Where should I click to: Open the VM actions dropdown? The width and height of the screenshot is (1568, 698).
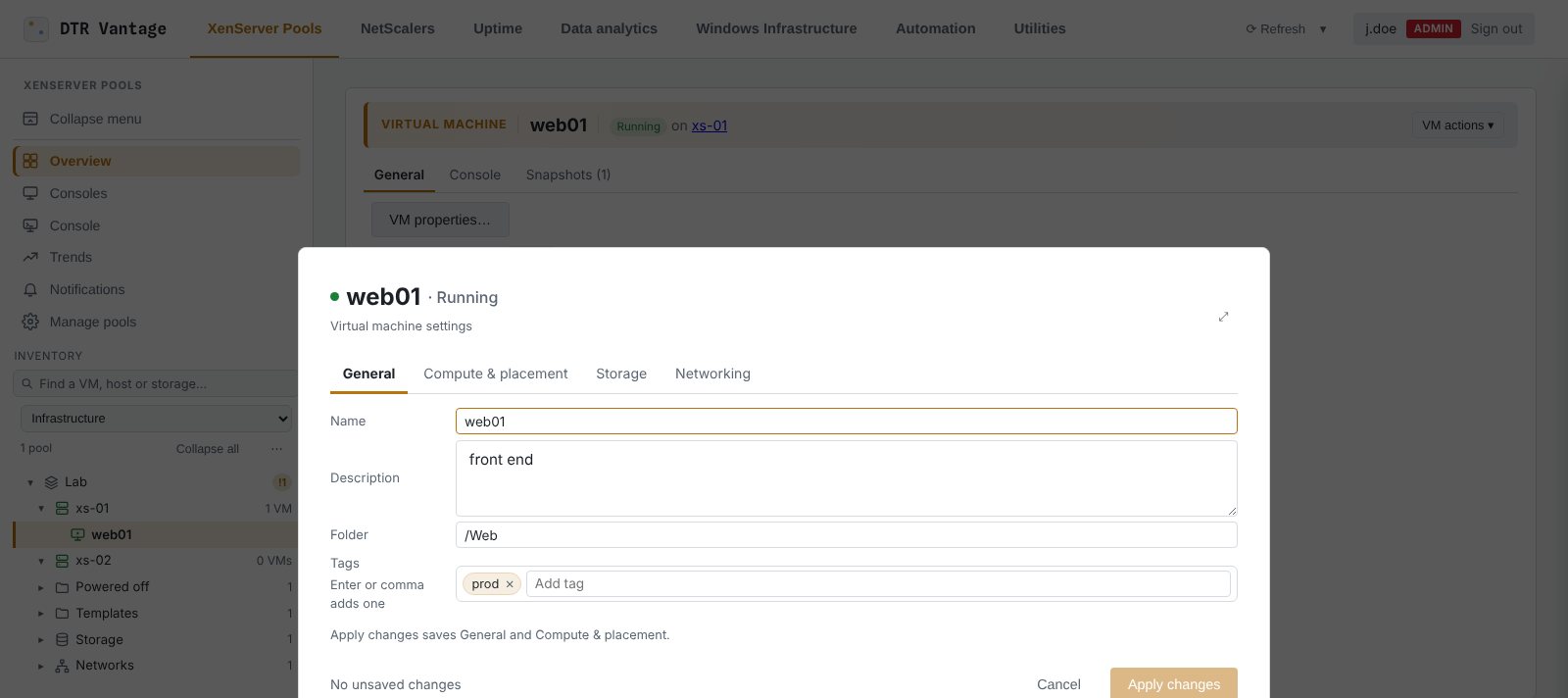1458,125
